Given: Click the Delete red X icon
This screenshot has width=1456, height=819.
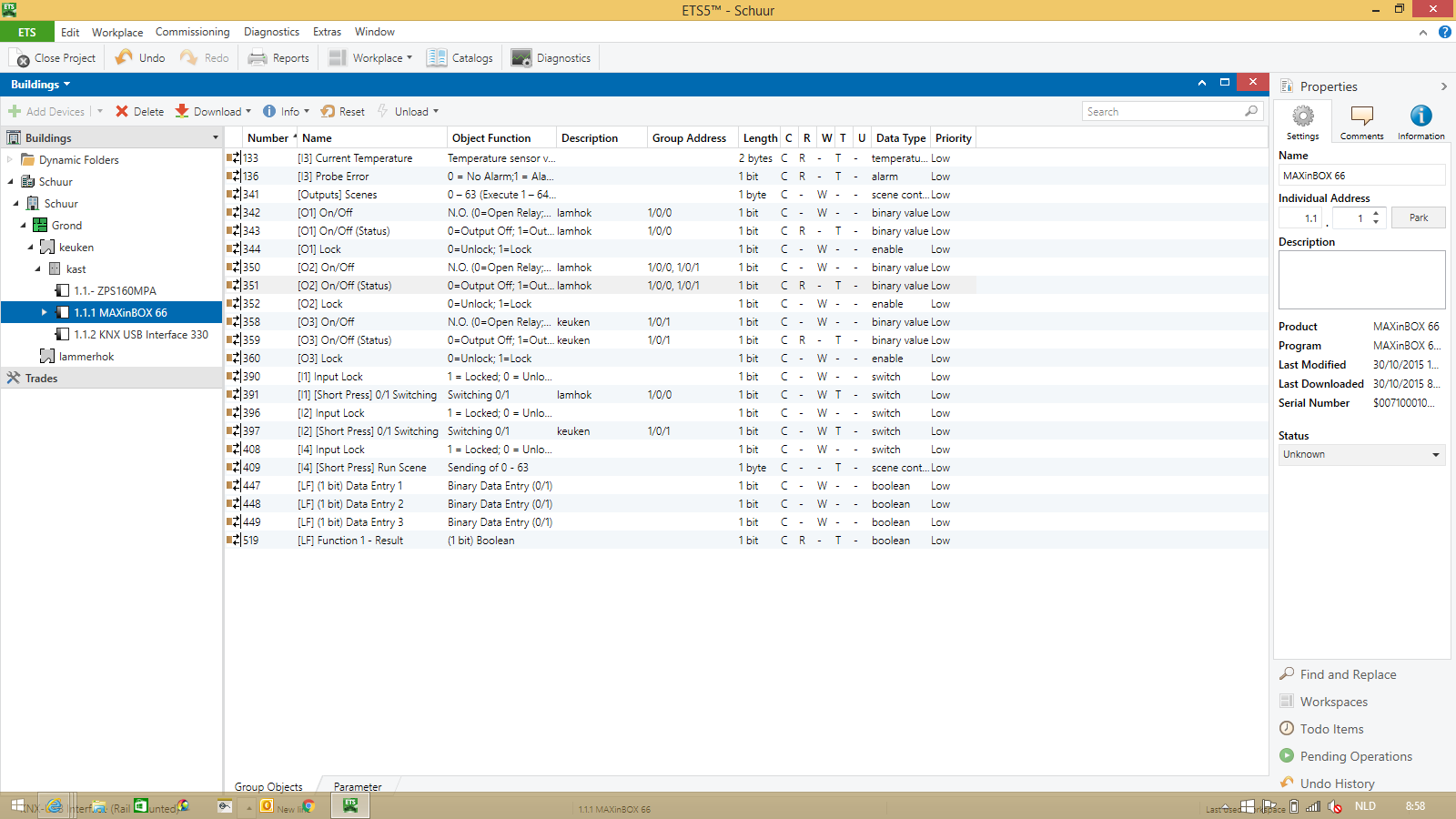Looking at the screenshot, I should (122, 111).
